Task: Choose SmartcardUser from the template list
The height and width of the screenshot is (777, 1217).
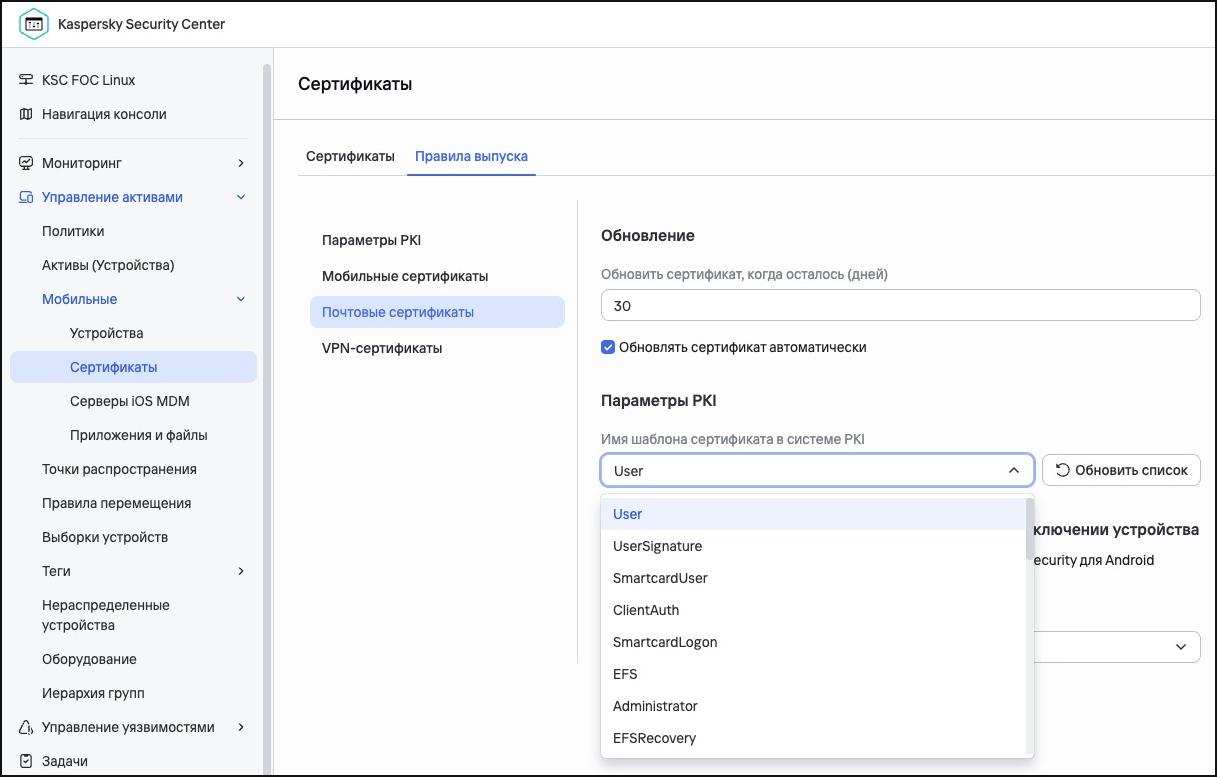Action: click(x=813, y=578)
